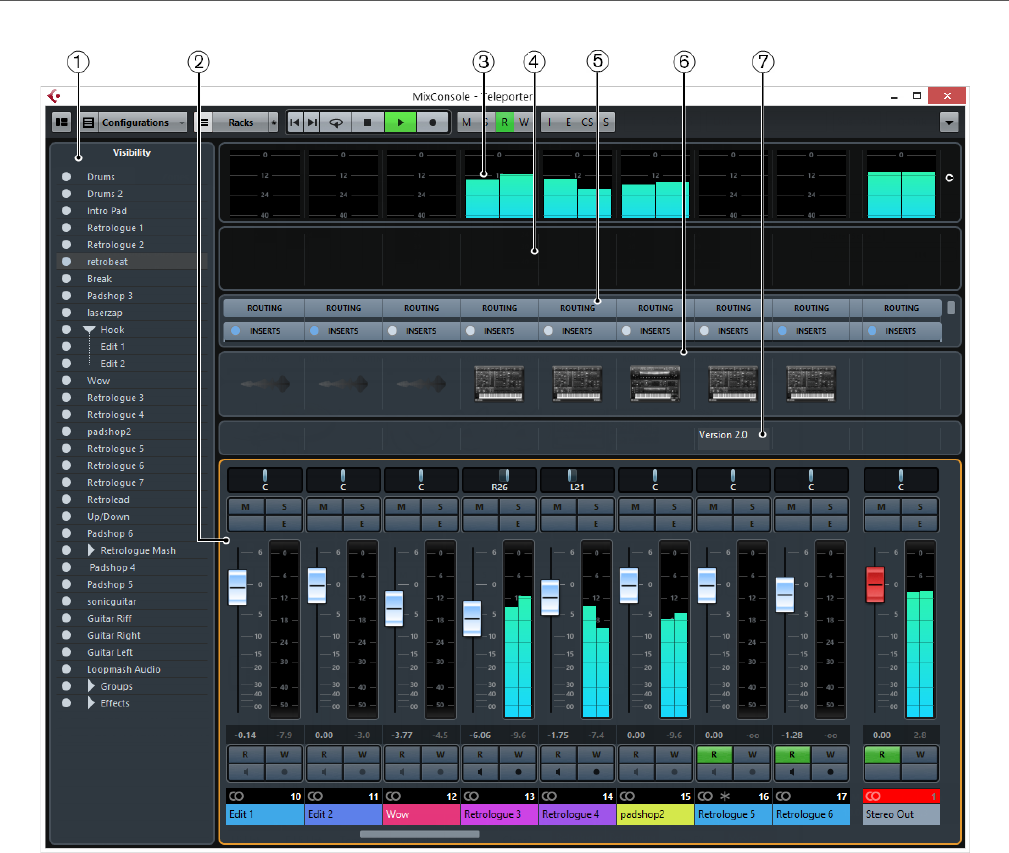The height and width of the screenshot is (853, 1009).
Task: Solo the Wow channel
Action: (x=440, y=507)
